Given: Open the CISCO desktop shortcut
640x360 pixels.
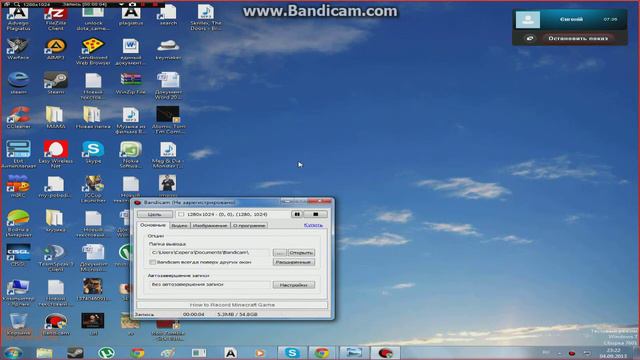Looking at the screenshot, I should point(18,255).
